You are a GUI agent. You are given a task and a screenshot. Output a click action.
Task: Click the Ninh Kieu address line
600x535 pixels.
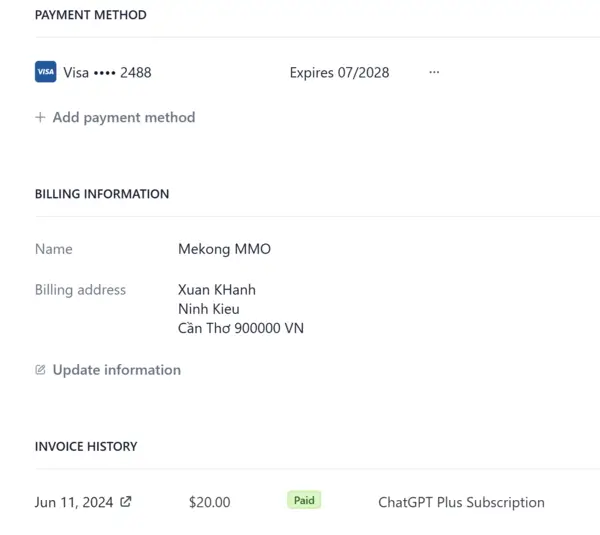coord(209,309)
